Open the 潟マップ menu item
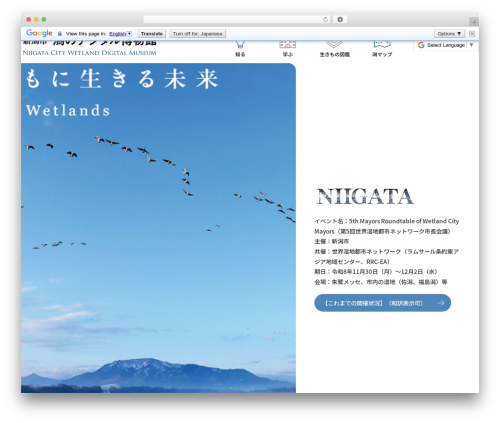The image size is (500, 423). point(382,48)
